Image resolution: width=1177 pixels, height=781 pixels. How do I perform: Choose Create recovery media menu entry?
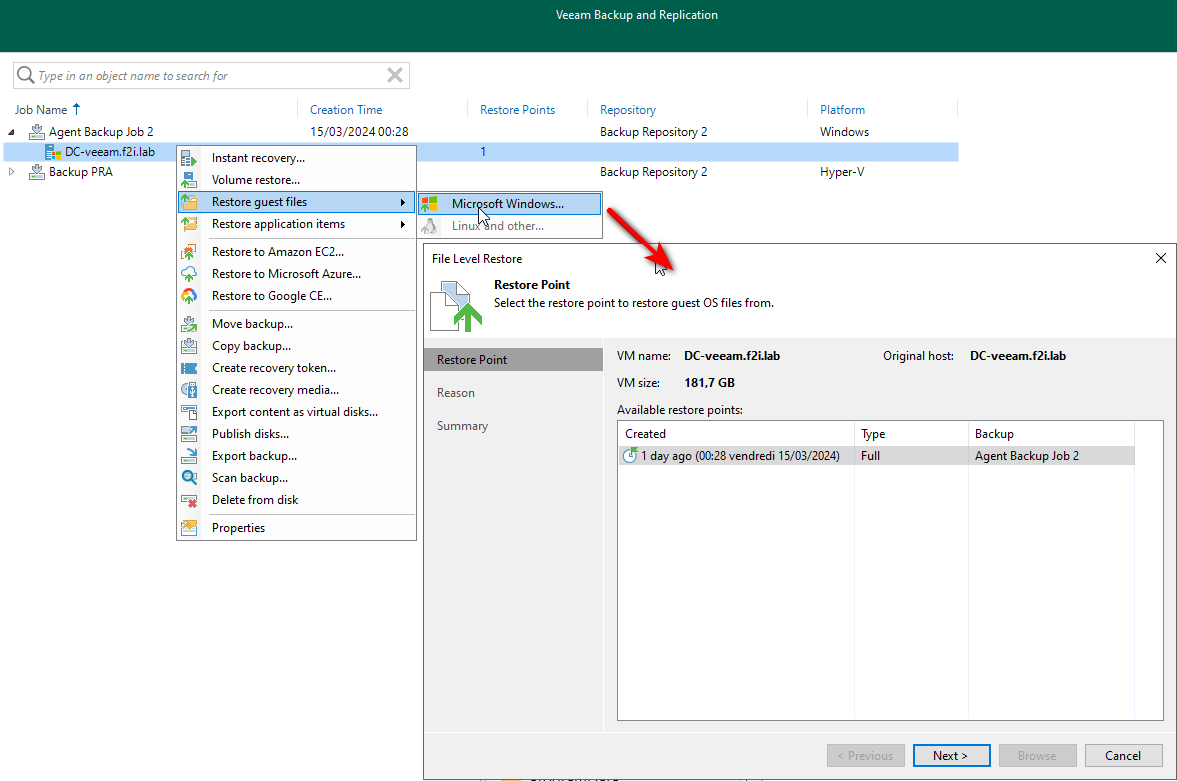click(297, 390)
